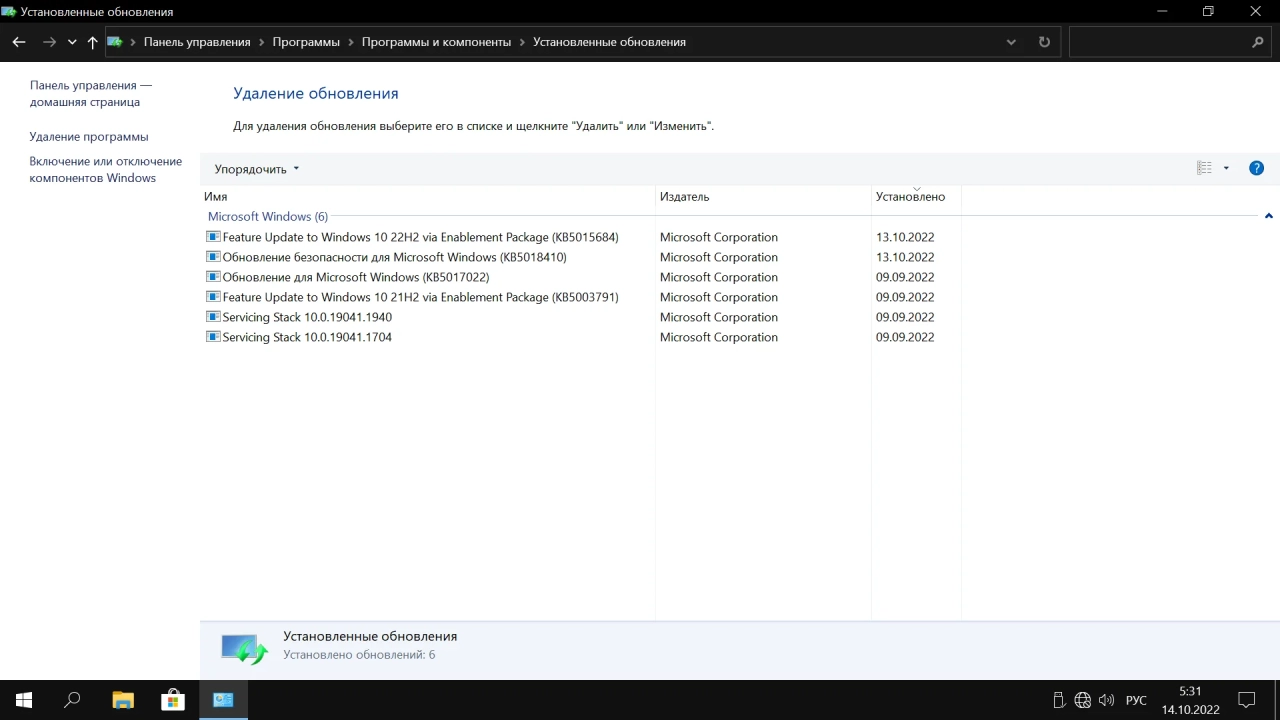Click Установленные обновления breadcrumb
Viewport: 1280px width, 720px height.
point(609,42)
